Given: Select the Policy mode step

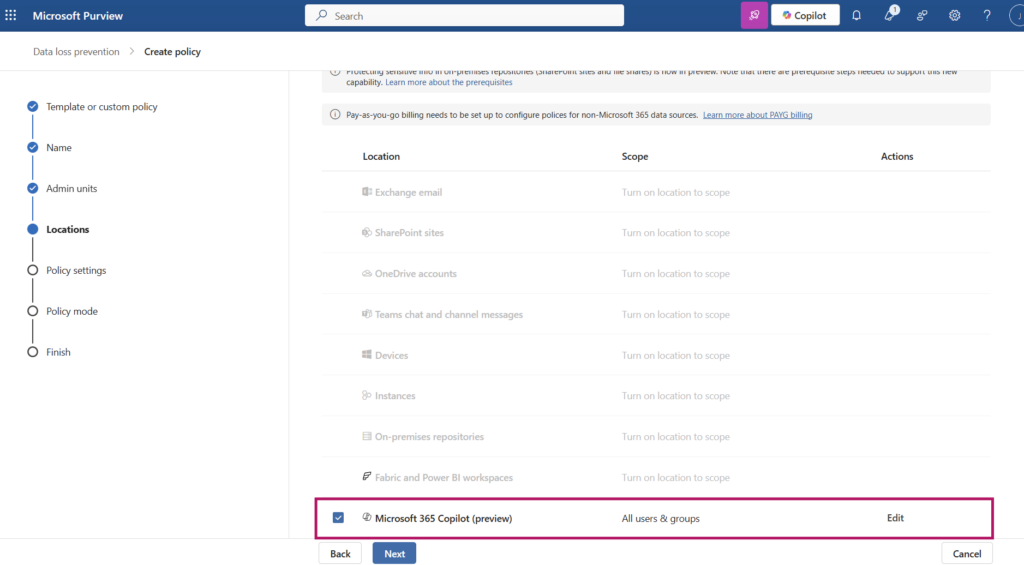Looking at the screenshot, I should (x=72, y=311).
